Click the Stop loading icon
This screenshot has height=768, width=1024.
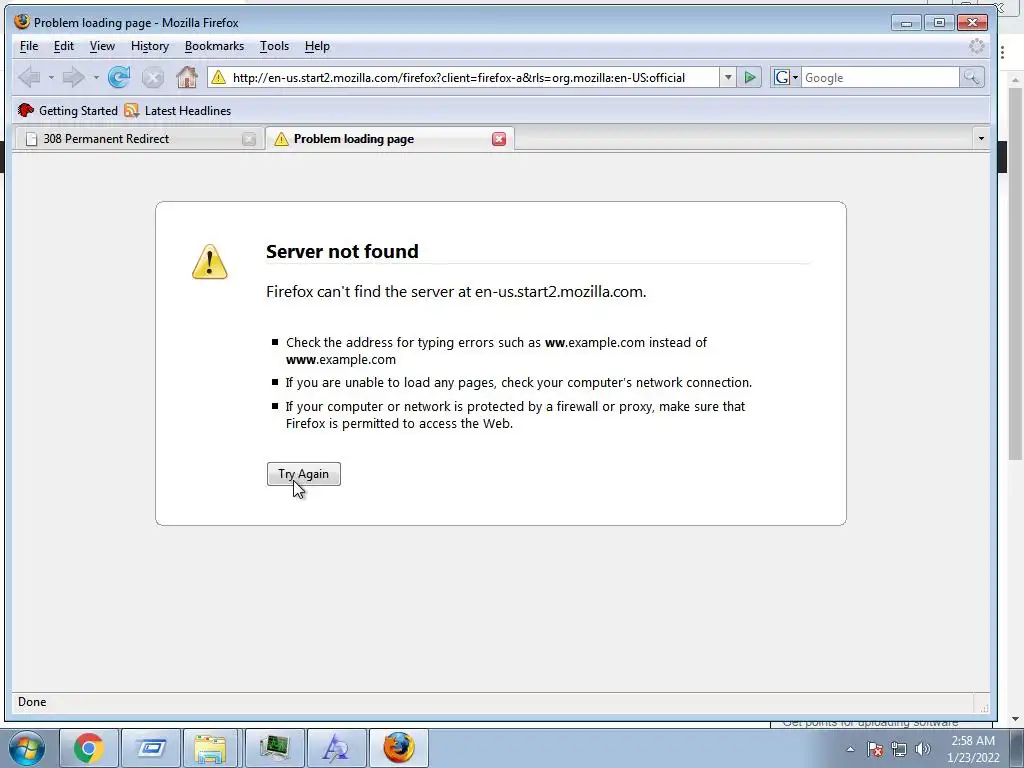pos(153,78)
